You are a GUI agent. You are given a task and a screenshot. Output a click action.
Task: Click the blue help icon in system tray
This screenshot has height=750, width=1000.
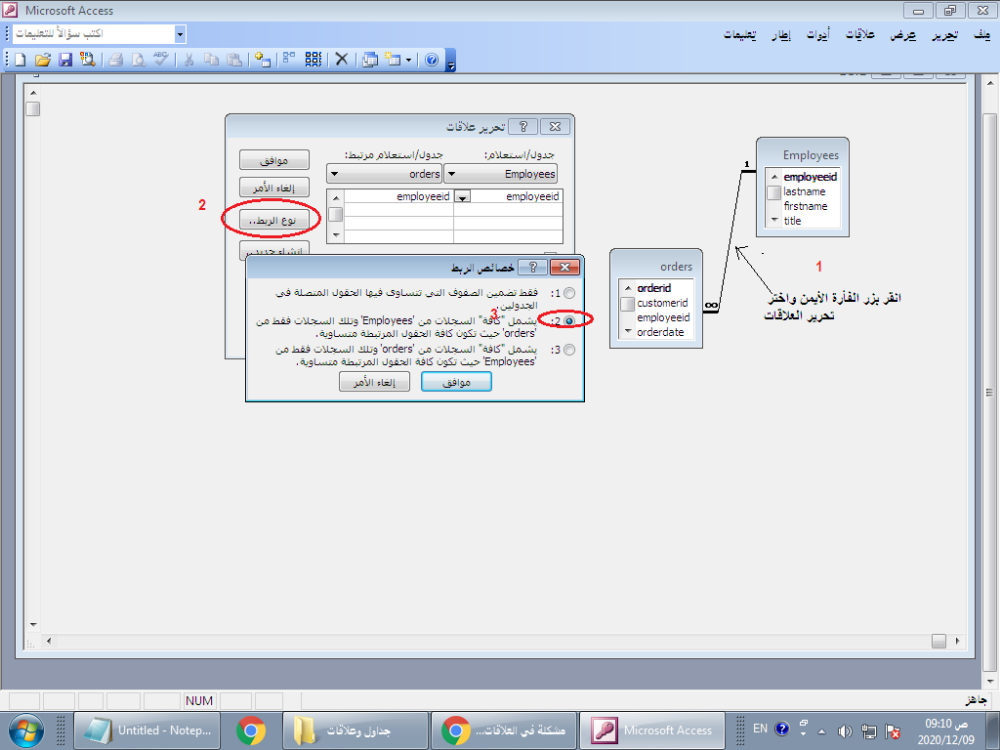[x=783, y=729]
